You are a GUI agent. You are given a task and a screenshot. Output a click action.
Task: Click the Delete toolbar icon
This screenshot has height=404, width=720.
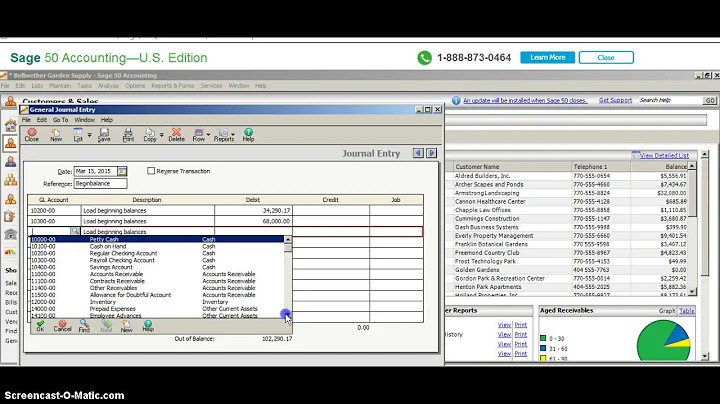pyautogui.click(x=176, y=135)
